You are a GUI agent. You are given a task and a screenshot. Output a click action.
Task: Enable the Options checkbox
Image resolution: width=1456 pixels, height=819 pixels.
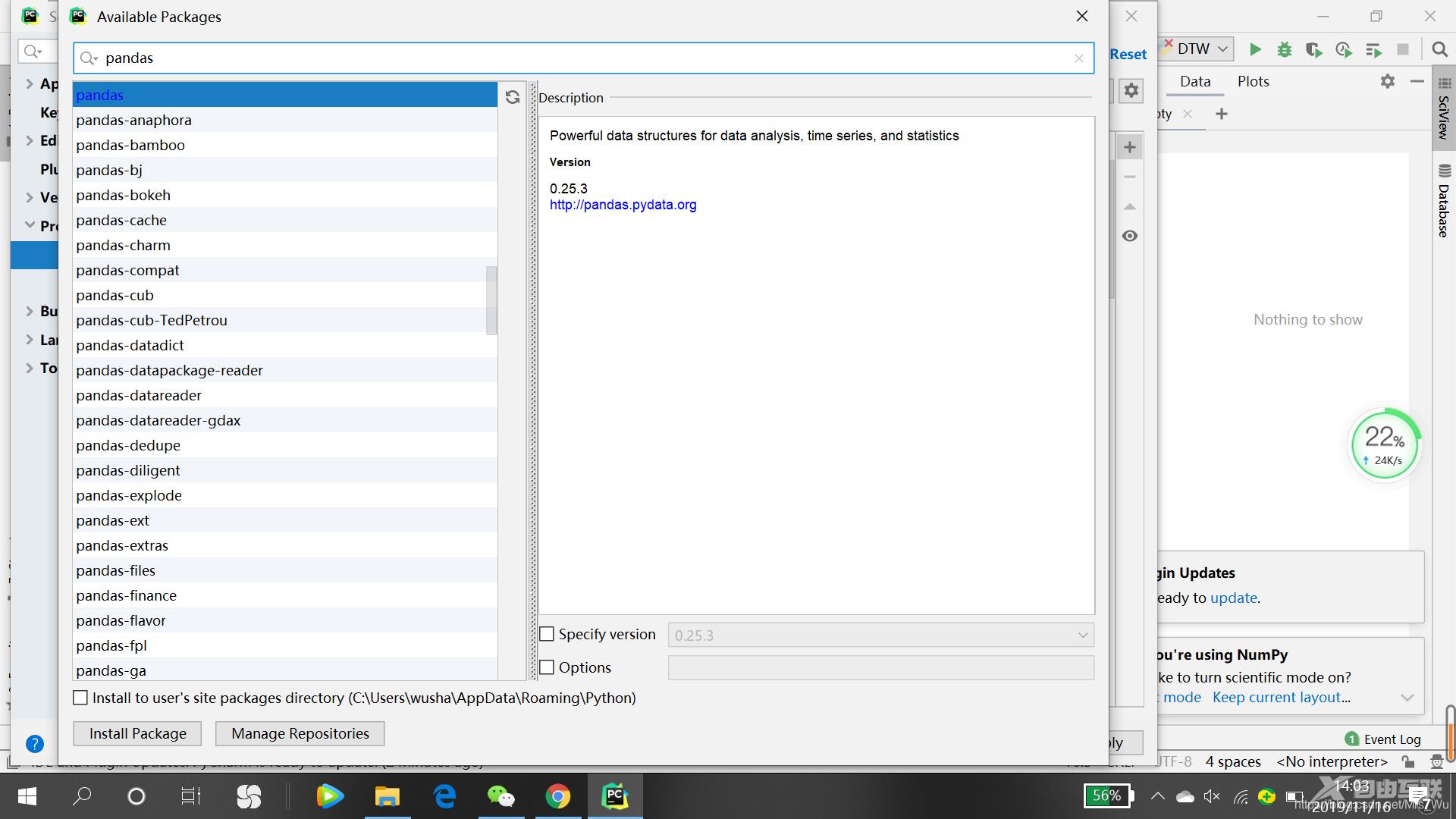click(x=547, y=667)
